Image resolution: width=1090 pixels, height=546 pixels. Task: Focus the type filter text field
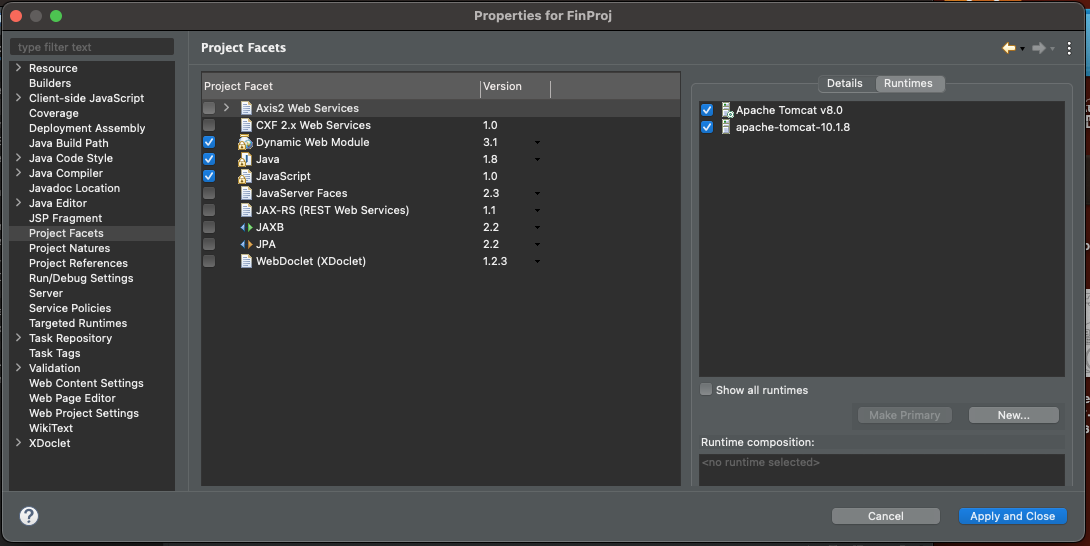[x=92, y=47]
